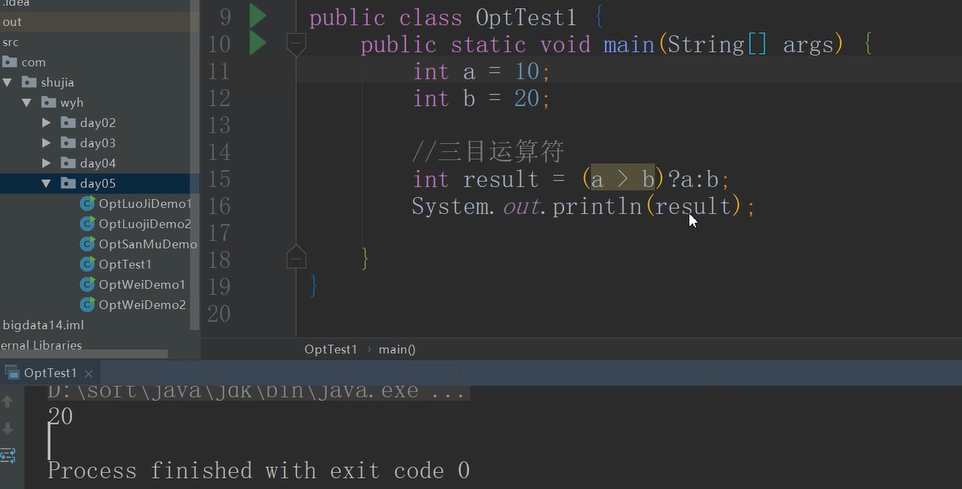Click value 20 on line 12
The height and width of the screenshot is (489, 962).
(527, 99)
